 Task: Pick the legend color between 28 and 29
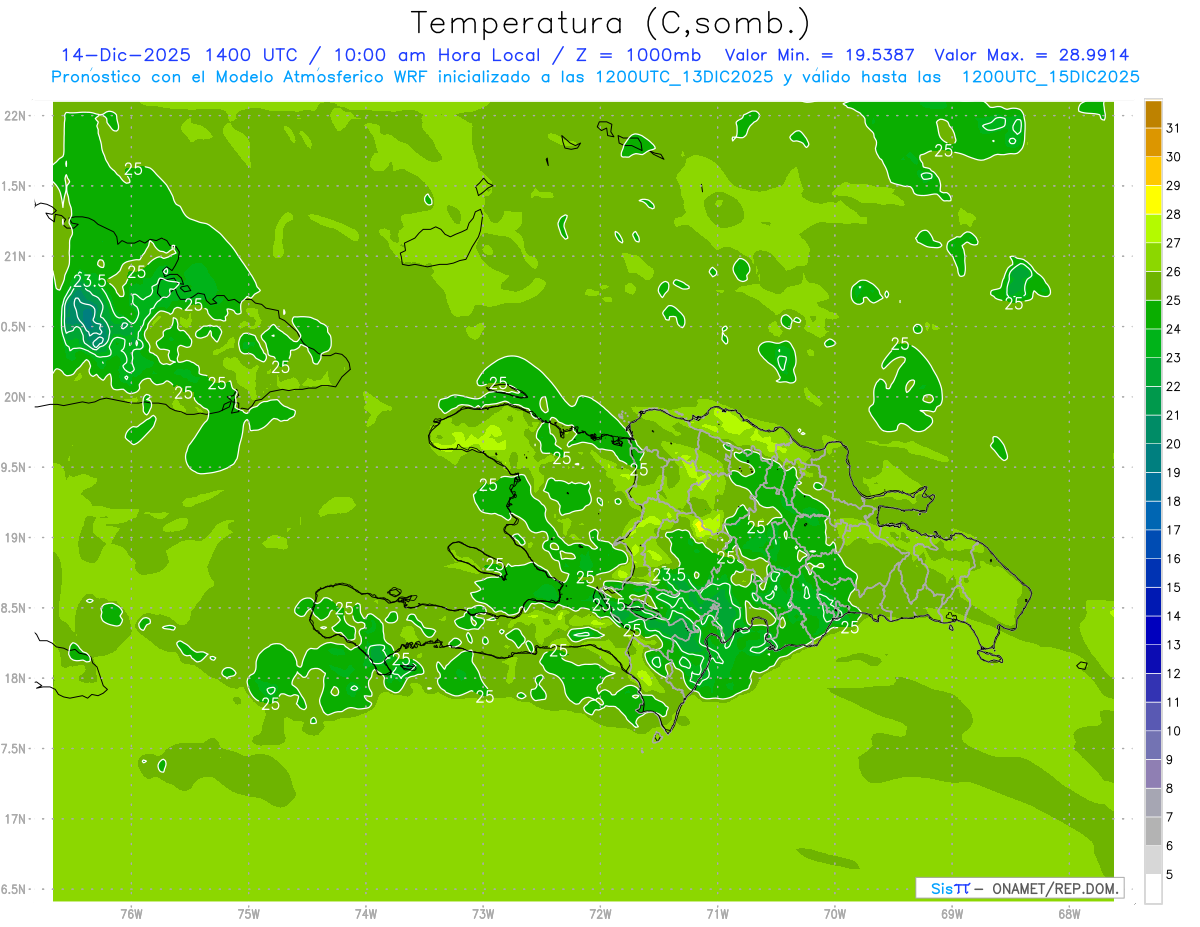tap(1154, 200)
